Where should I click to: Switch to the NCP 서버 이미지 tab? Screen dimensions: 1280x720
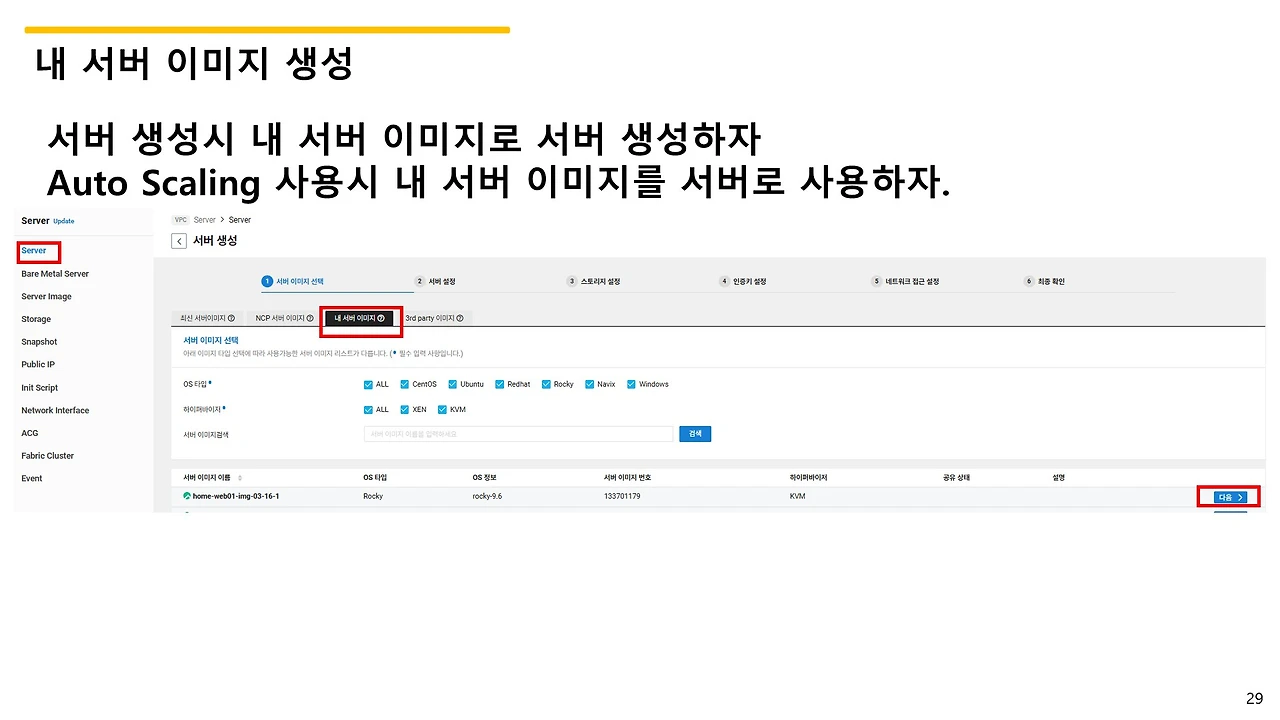283,317
